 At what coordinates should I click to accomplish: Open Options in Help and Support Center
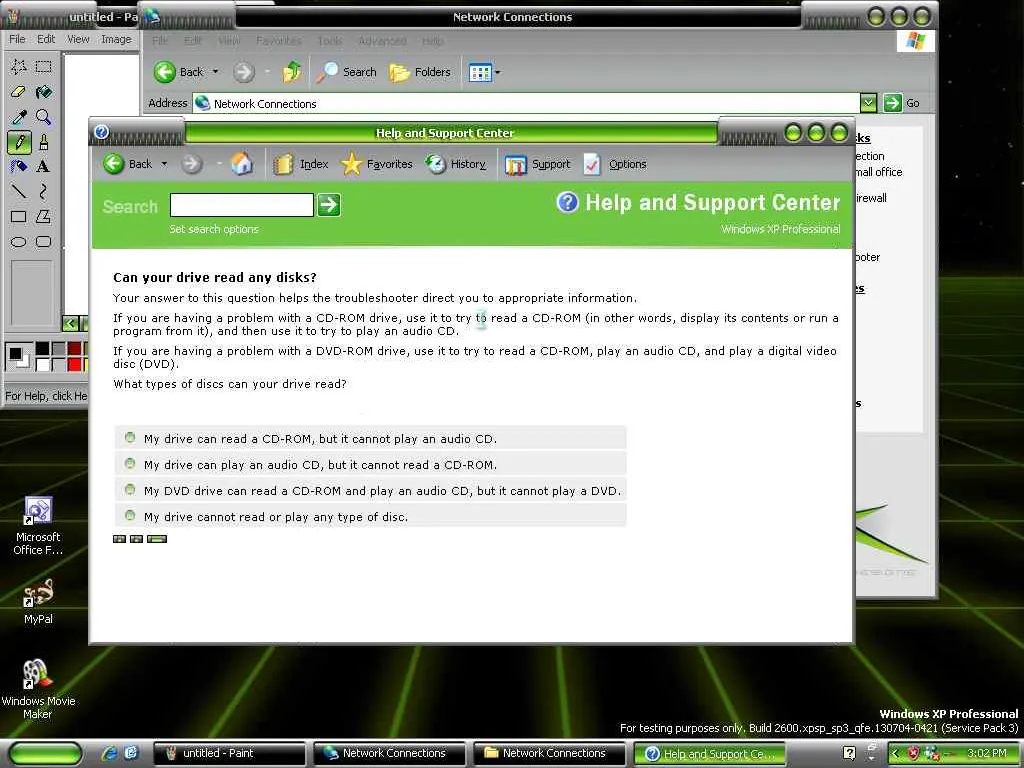(615, 164)
